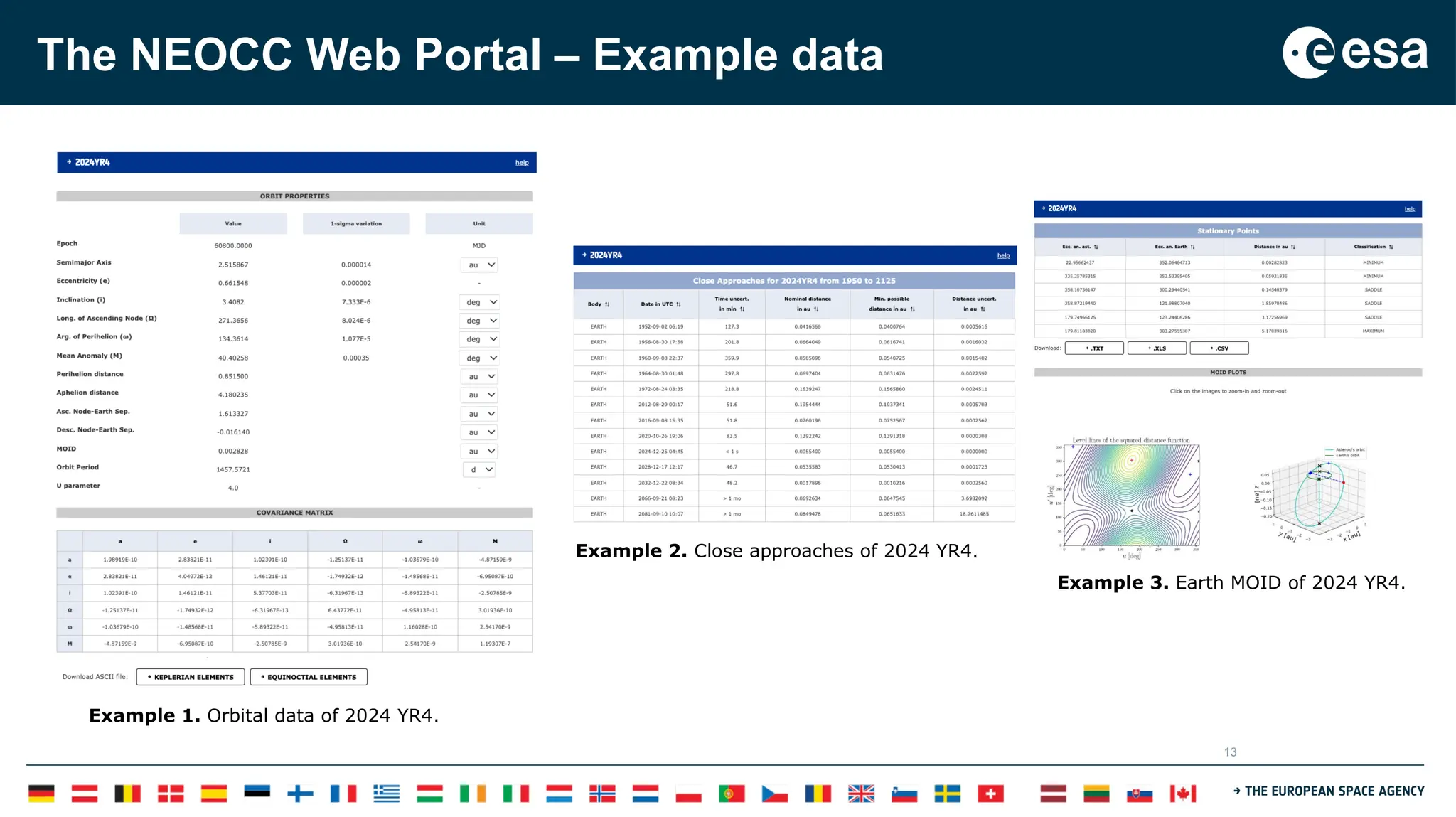The width and height of the screenshot is (1456, 817).
Task: Open the Aphelion distance unit dropdown
Action: [x=479, y=395]
